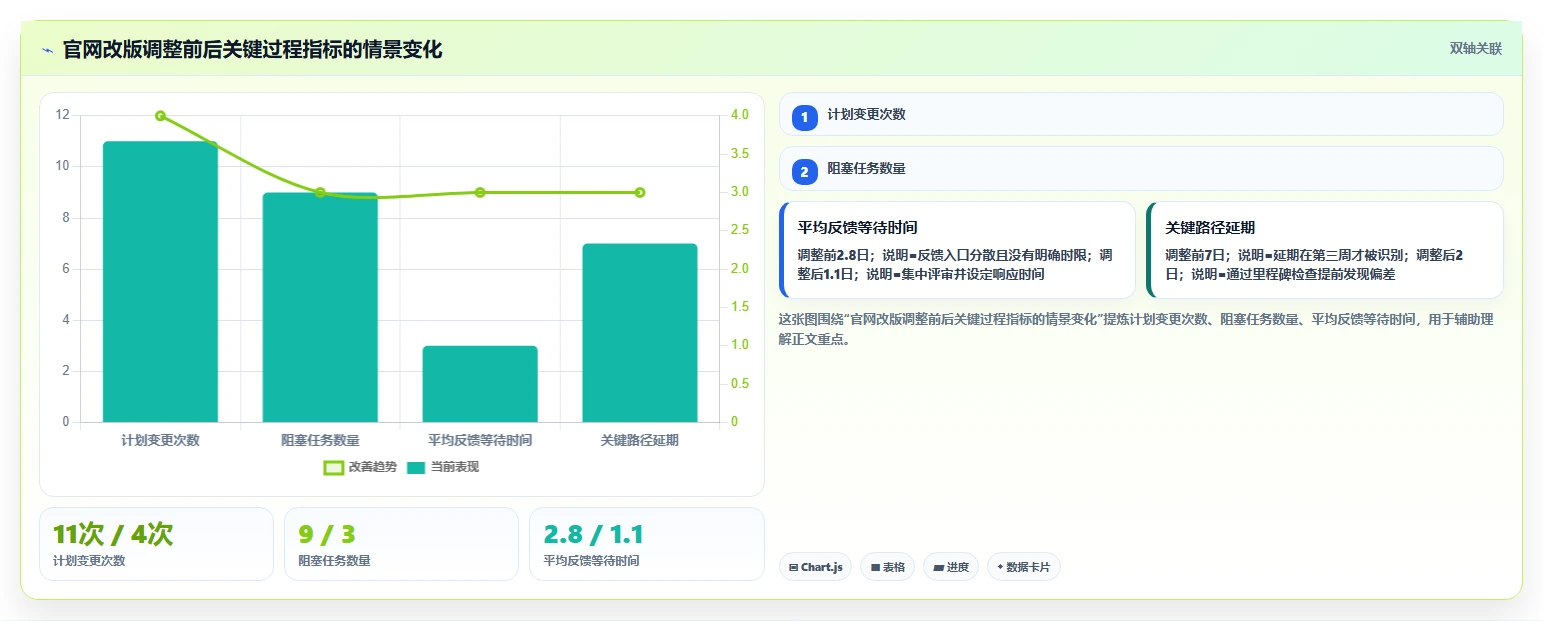Select the 进度 tag chip
This screenshot has width=1543, height=621.
(950, 567)
